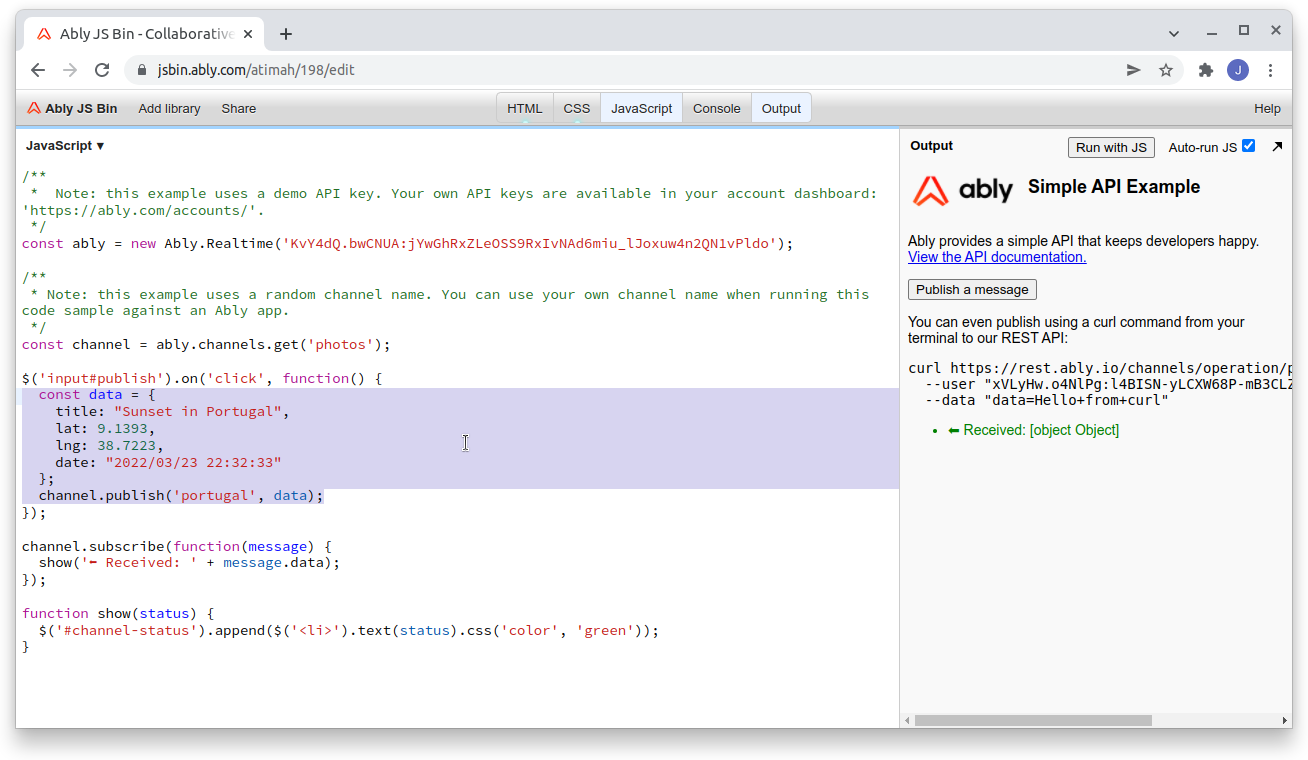Open the user profile avatar

click(1238, 70)
